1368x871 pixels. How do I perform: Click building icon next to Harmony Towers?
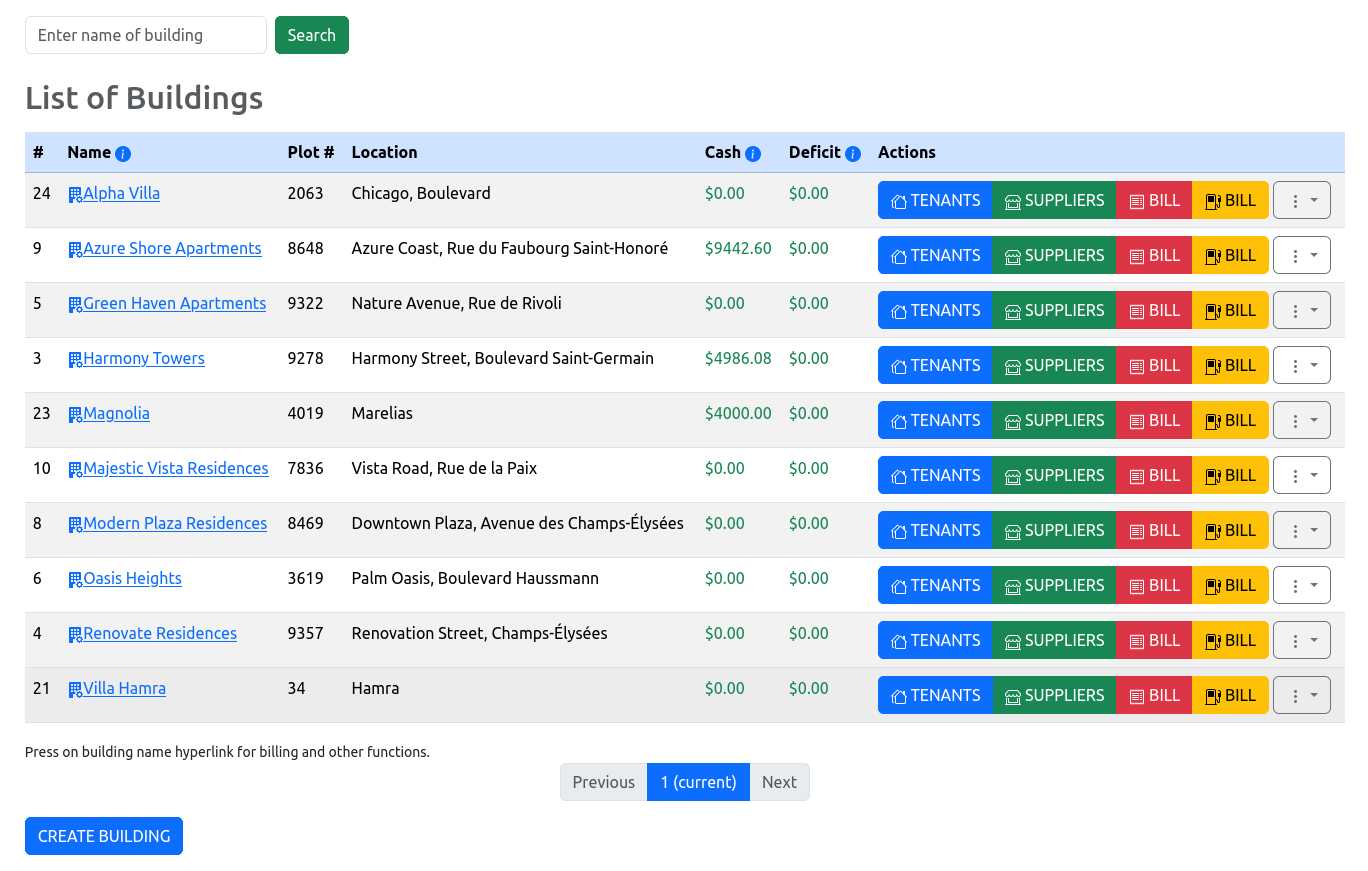pyautogui.click(x=75, y=360)
